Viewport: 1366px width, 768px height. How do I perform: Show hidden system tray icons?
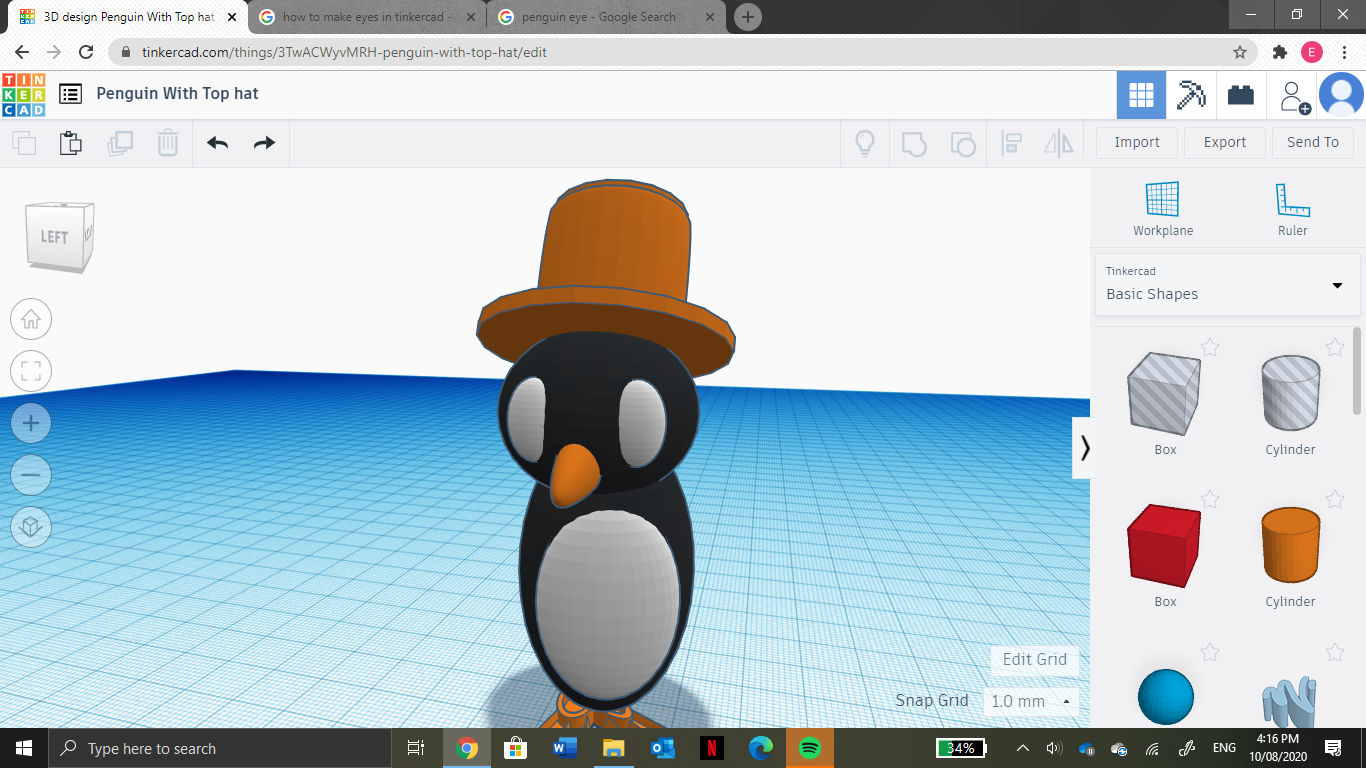pyautogui.click(x=1022, y=748)
